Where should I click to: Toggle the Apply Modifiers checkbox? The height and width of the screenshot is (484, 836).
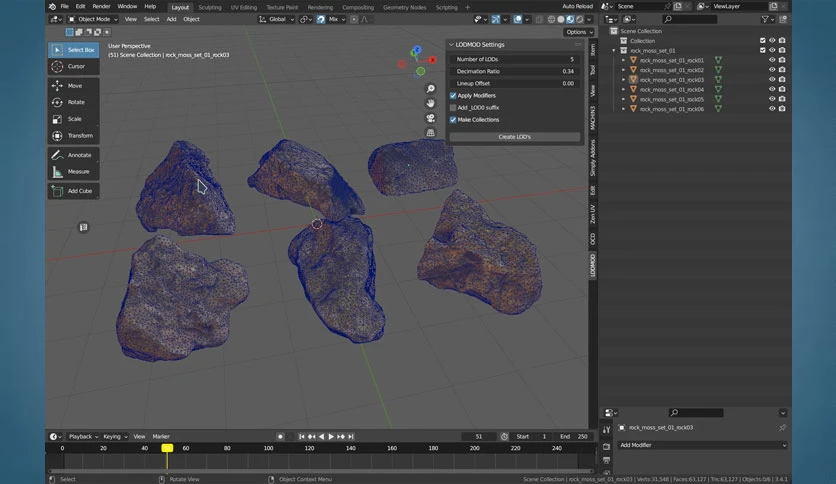pos(453,95)
